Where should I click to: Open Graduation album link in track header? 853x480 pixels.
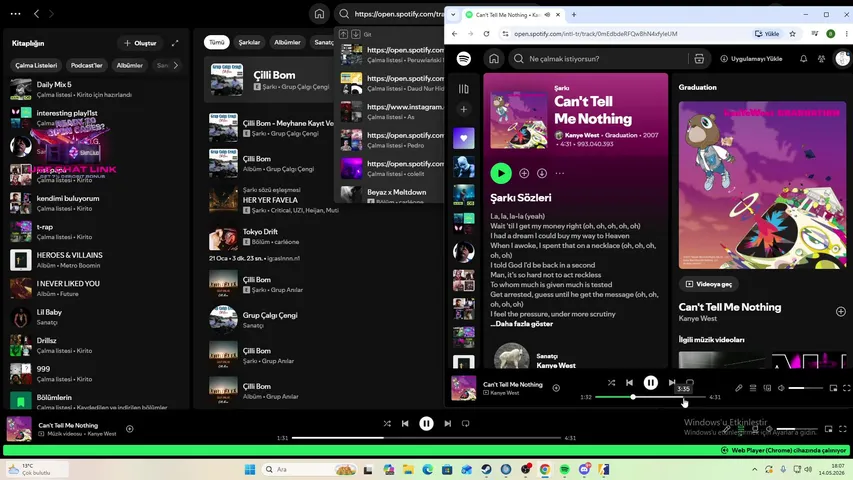coord(621,135)
